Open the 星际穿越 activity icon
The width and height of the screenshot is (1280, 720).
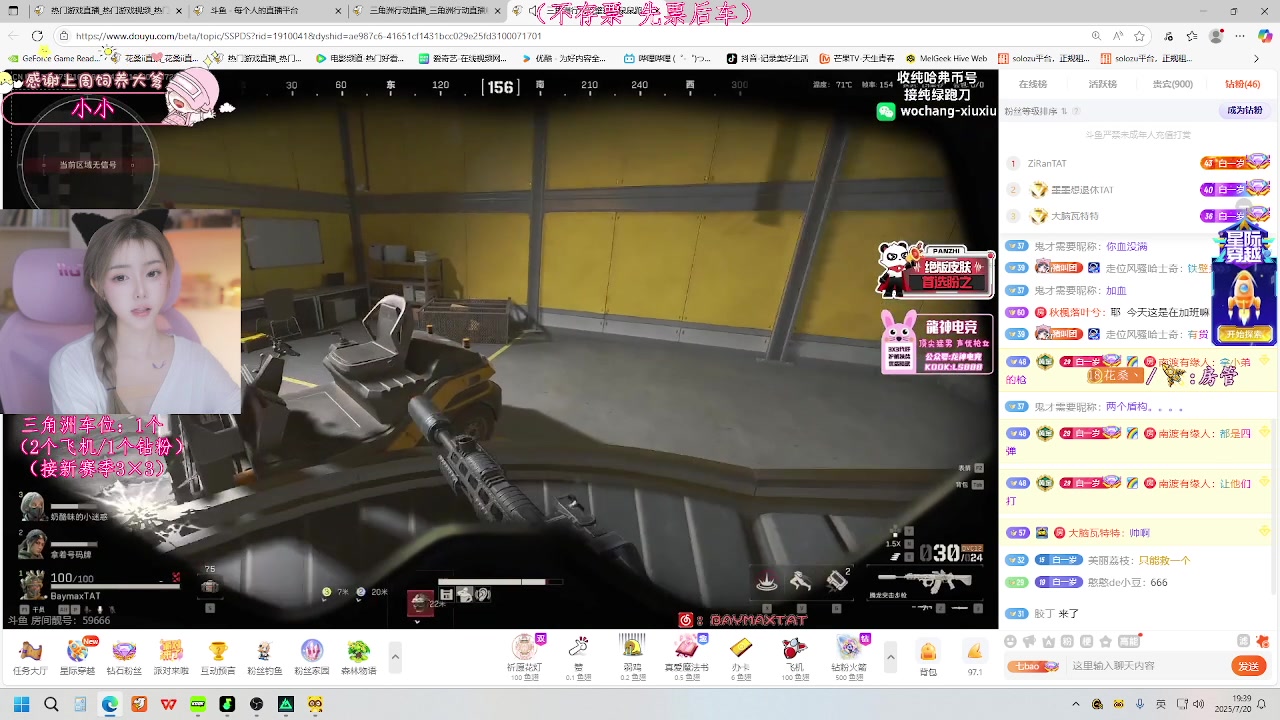77,657
